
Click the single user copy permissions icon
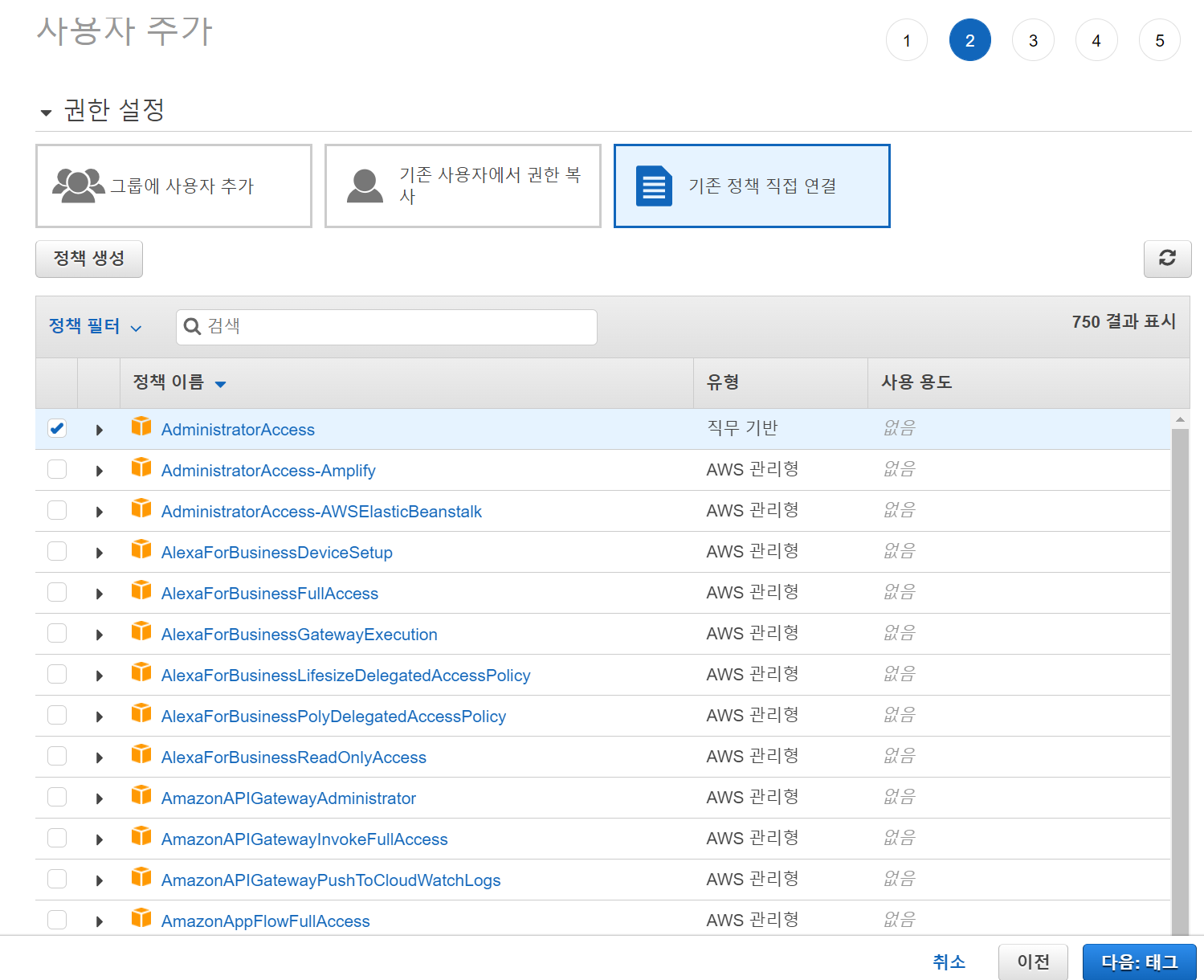pyautogui.click(x=365, y=186)
